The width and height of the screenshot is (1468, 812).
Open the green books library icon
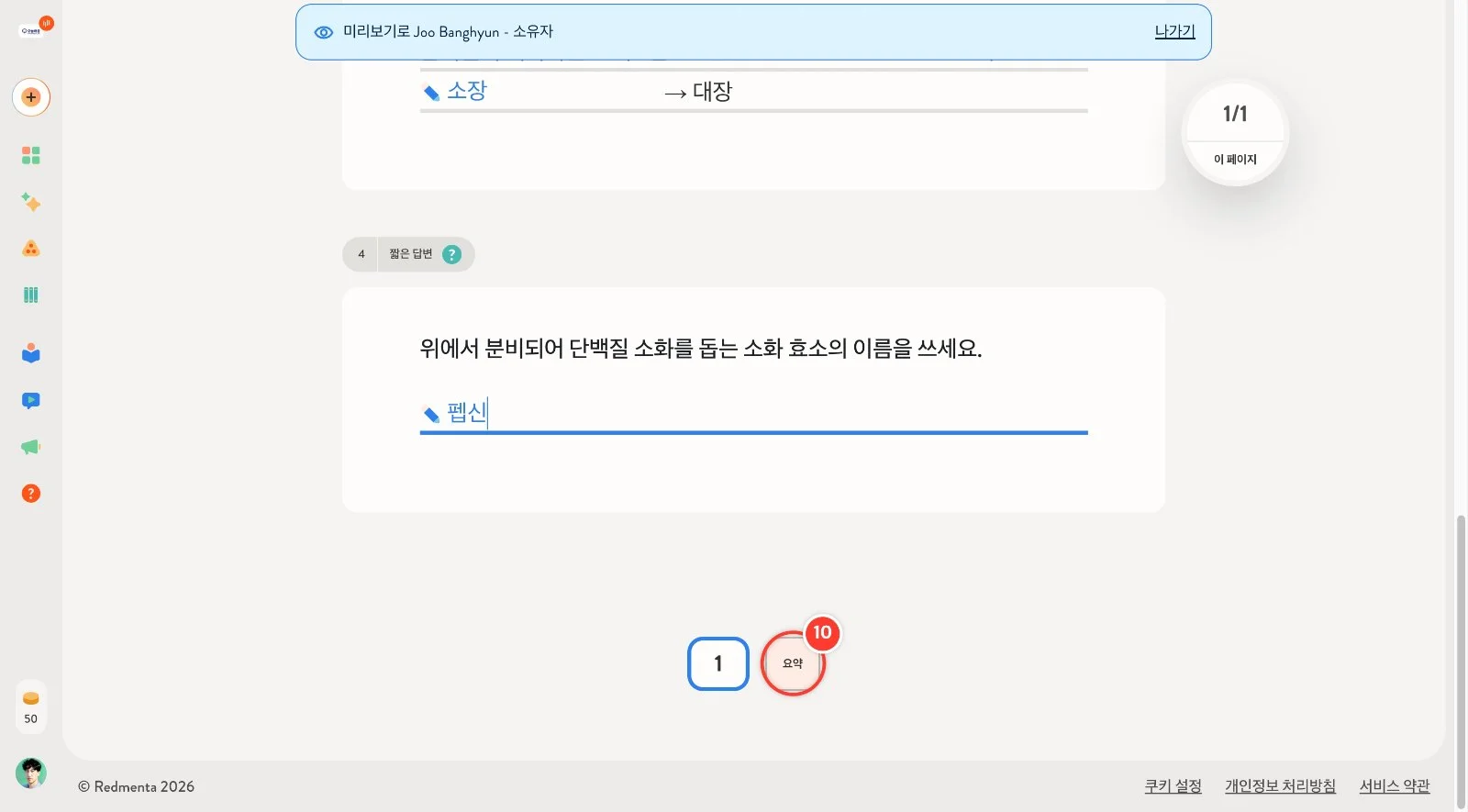(31, 295)
